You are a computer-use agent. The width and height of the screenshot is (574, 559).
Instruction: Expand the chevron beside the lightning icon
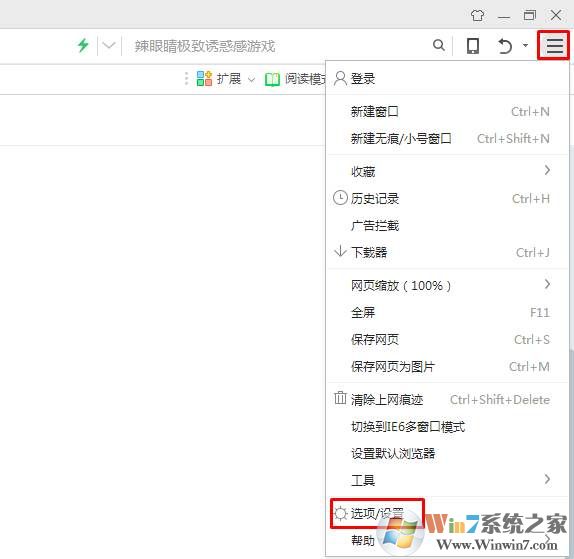109,45
